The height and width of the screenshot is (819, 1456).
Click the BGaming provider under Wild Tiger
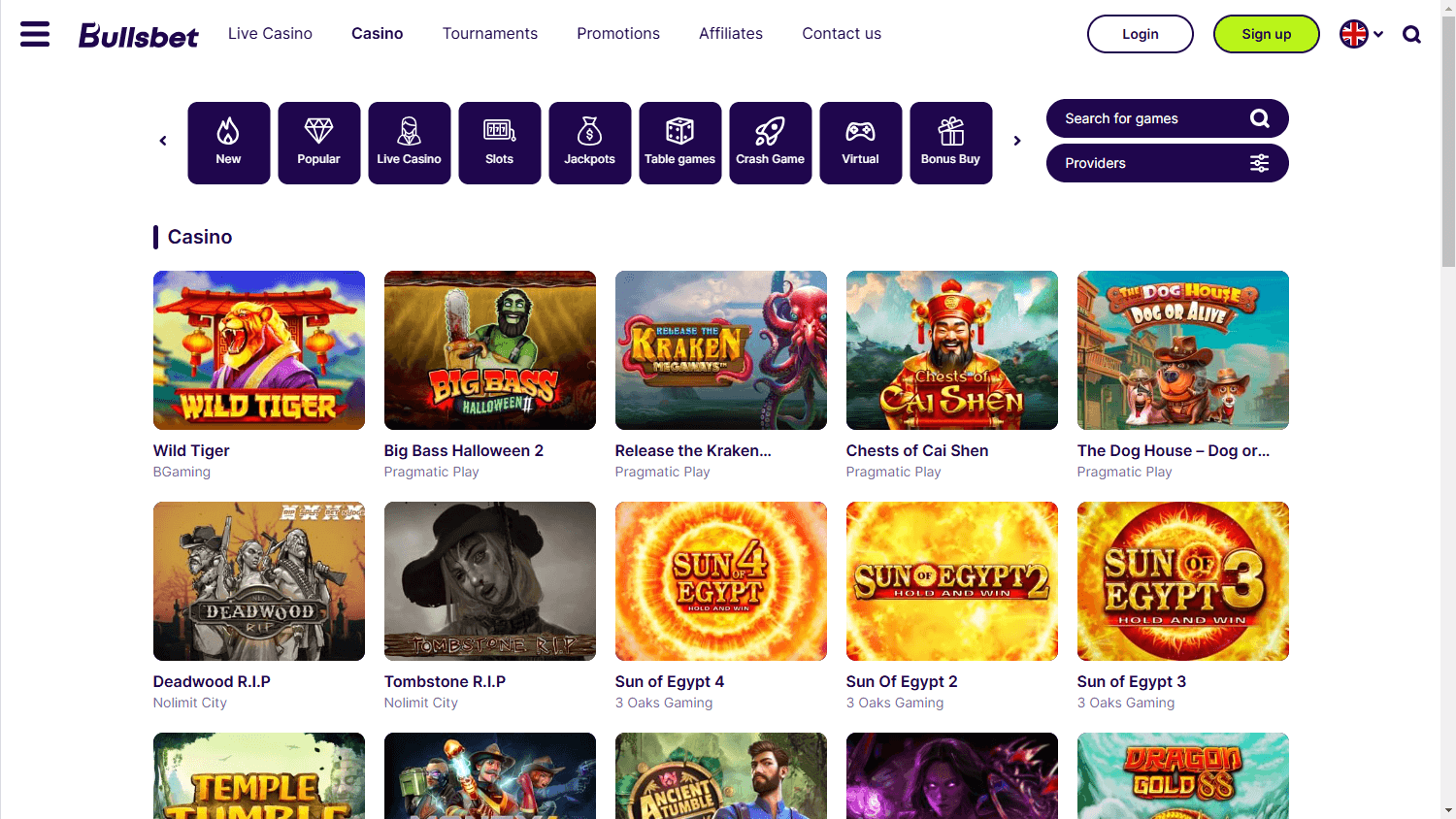pyautogui.click(x=182, y=472)
